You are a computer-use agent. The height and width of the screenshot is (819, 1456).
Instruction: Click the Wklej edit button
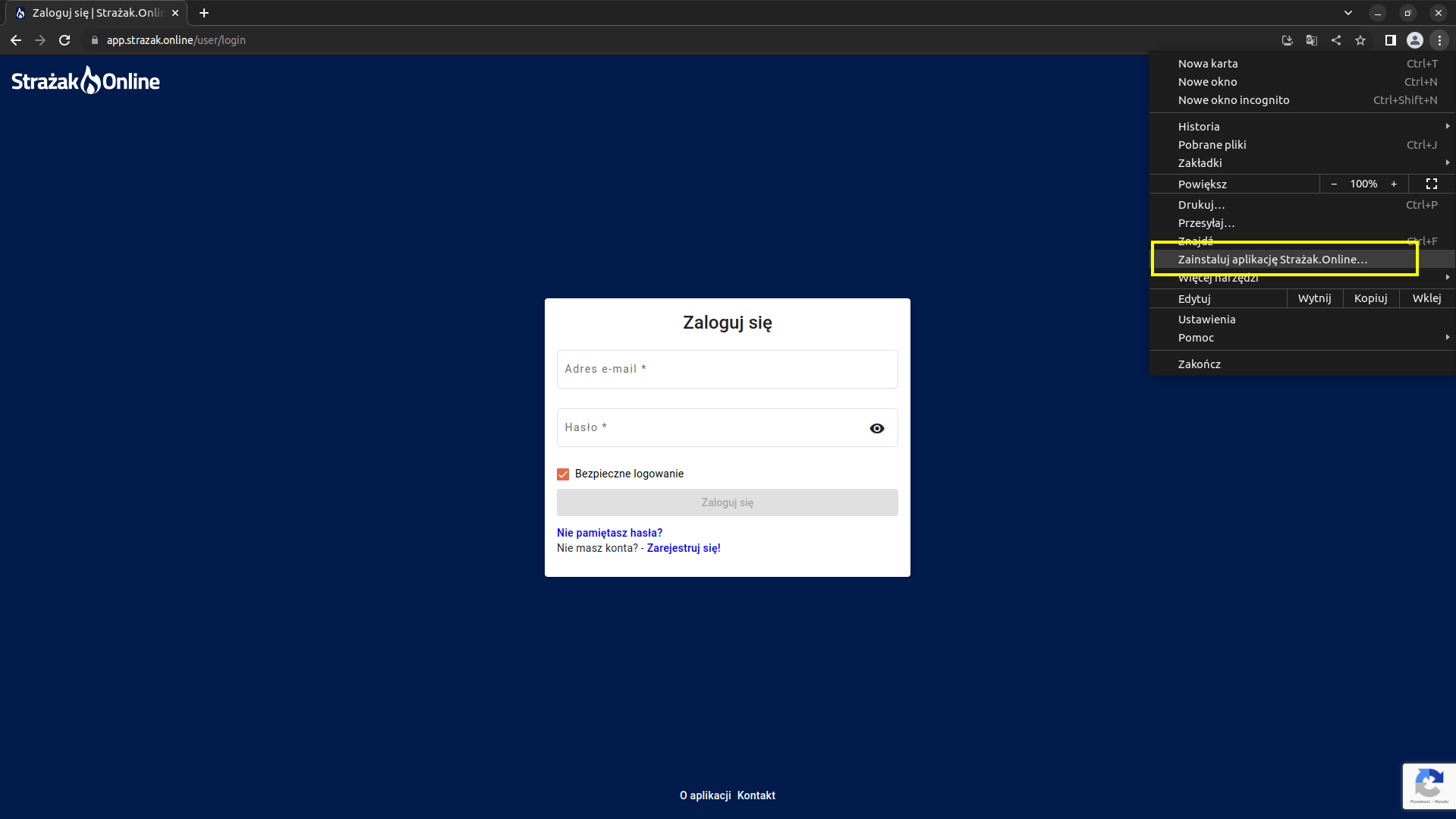(x=1426, y=298)
